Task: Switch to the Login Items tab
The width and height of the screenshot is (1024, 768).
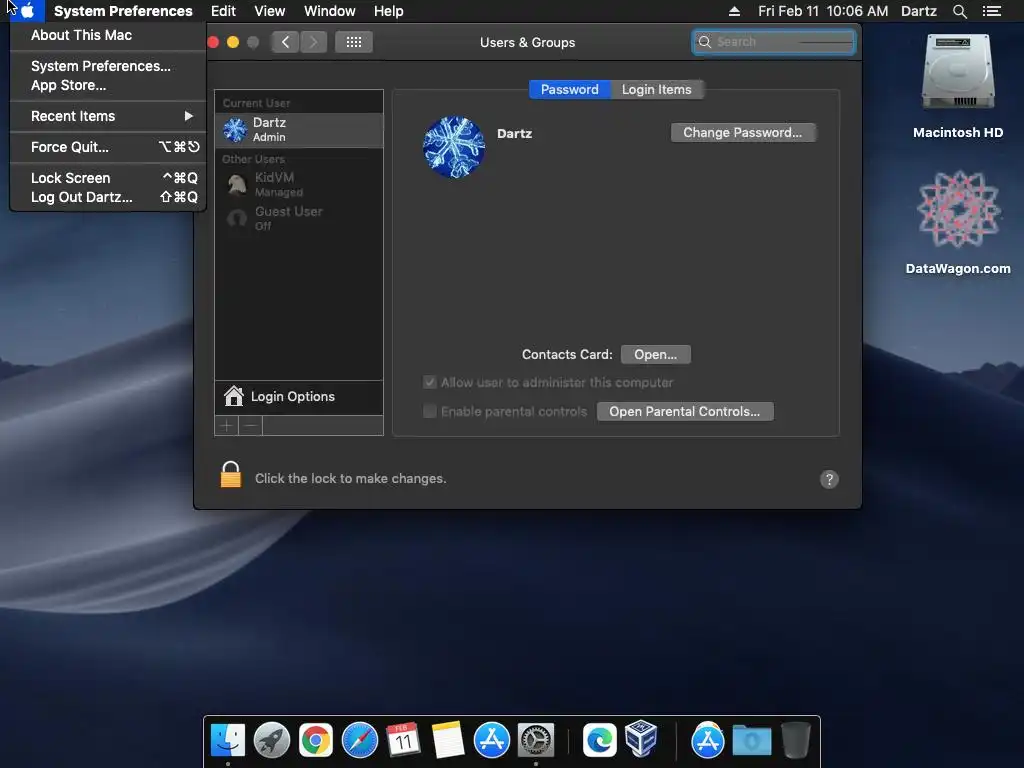Action: click(x=656, y=89)
